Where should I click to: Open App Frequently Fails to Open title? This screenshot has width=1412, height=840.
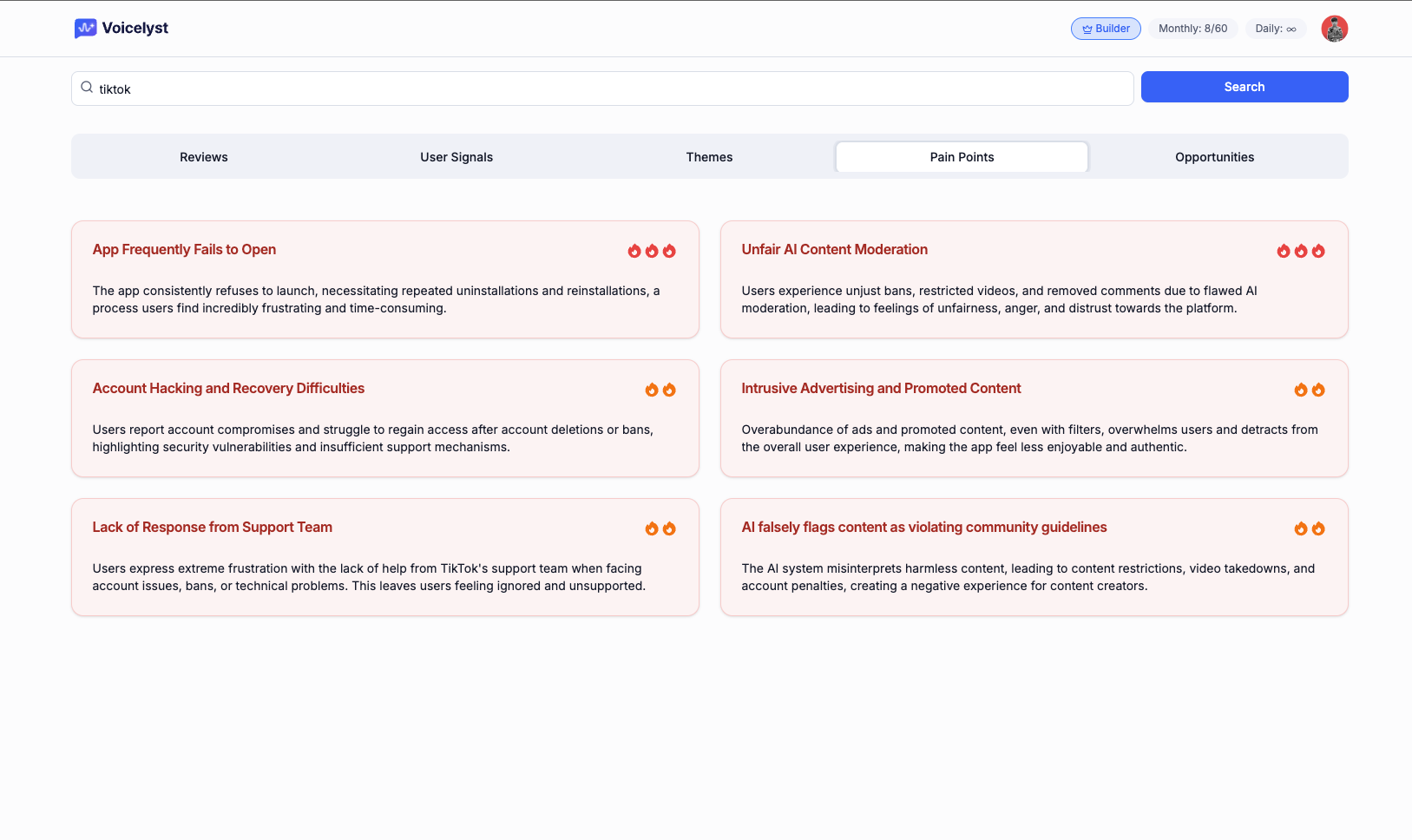tap(184, 250)
